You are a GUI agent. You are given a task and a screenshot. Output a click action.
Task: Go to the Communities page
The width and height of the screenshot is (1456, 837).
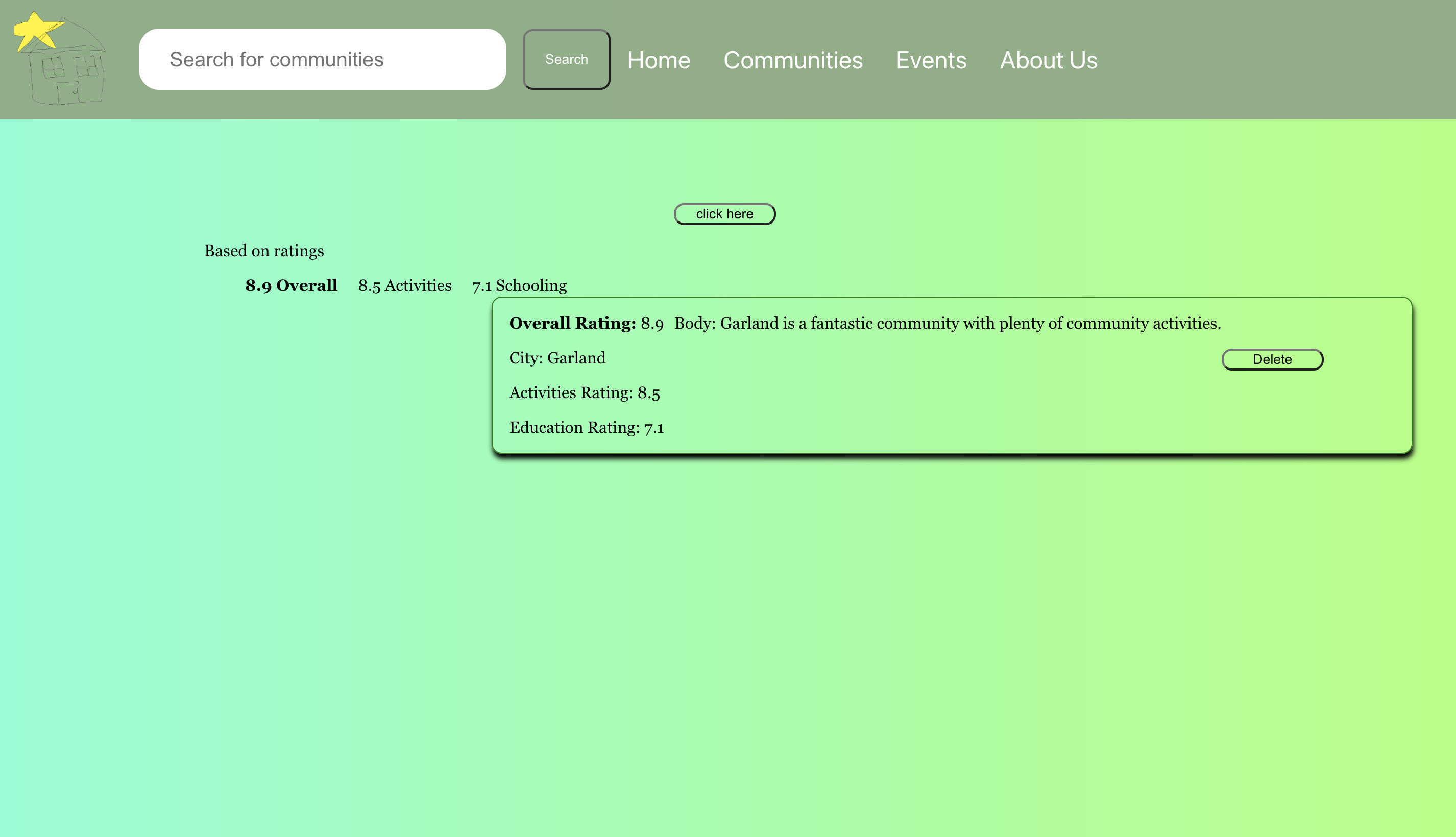click(x=792, y=60)
